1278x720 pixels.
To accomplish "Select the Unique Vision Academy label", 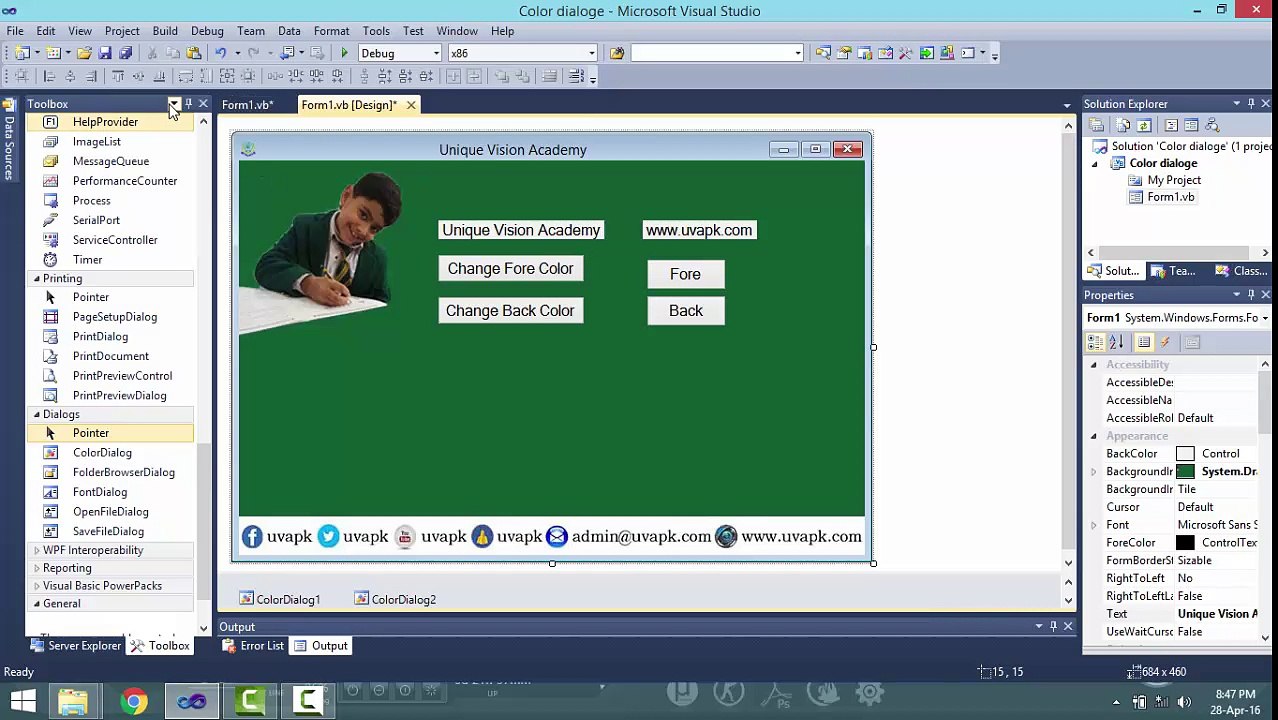I will coord(521,230).
